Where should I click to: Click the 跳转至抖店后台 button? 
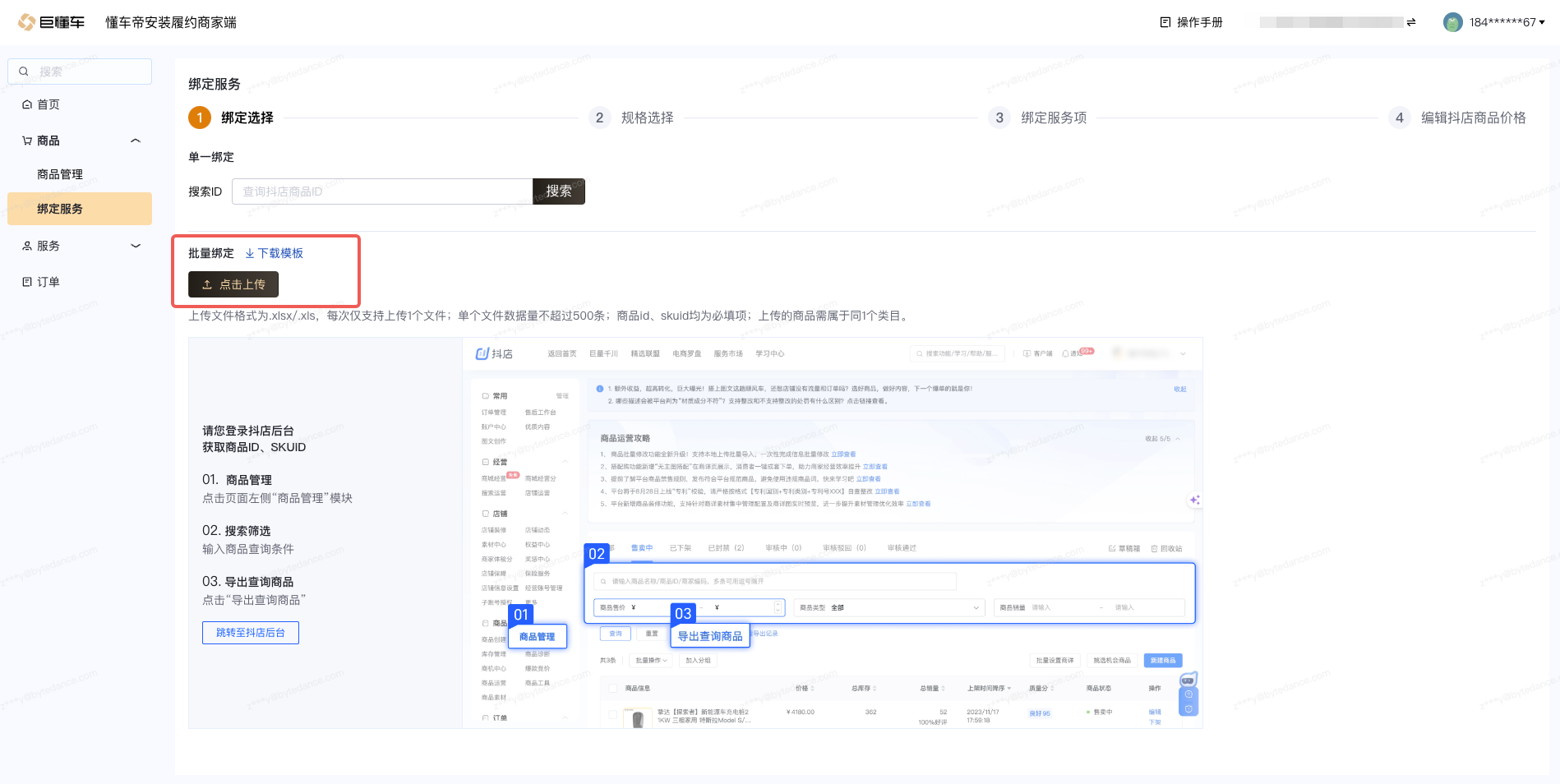(x=251, y=633)
